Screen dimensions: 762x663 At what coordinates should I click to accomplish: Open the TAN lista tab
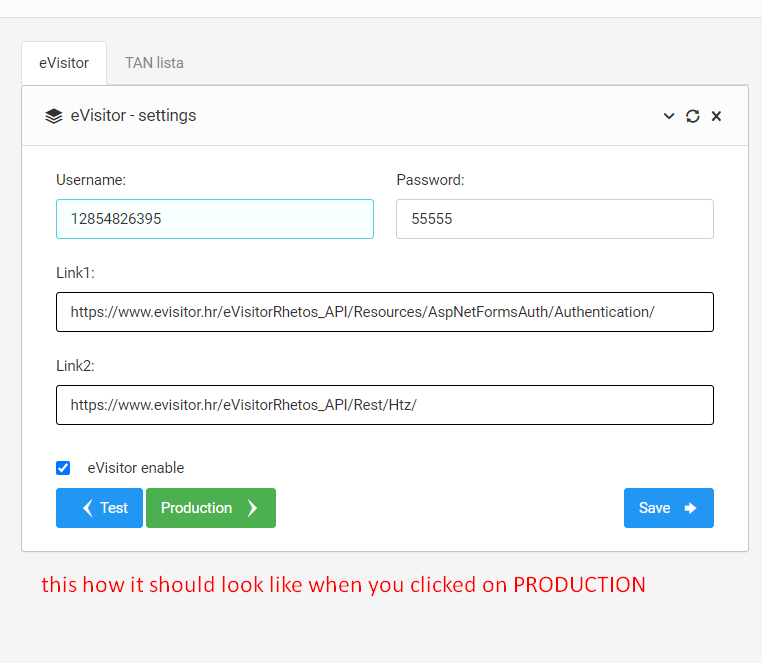point(154,63)
